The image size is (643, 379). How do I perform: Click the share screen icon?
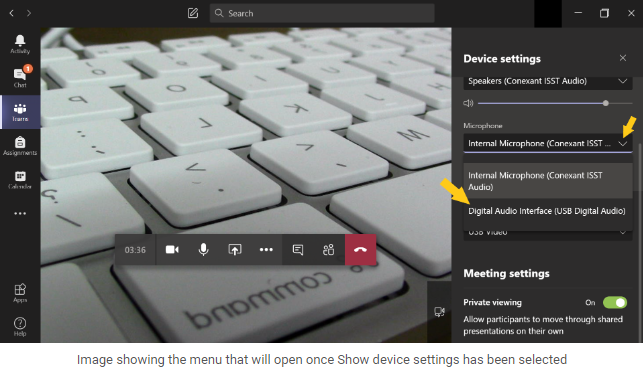(x=235, y=250)
